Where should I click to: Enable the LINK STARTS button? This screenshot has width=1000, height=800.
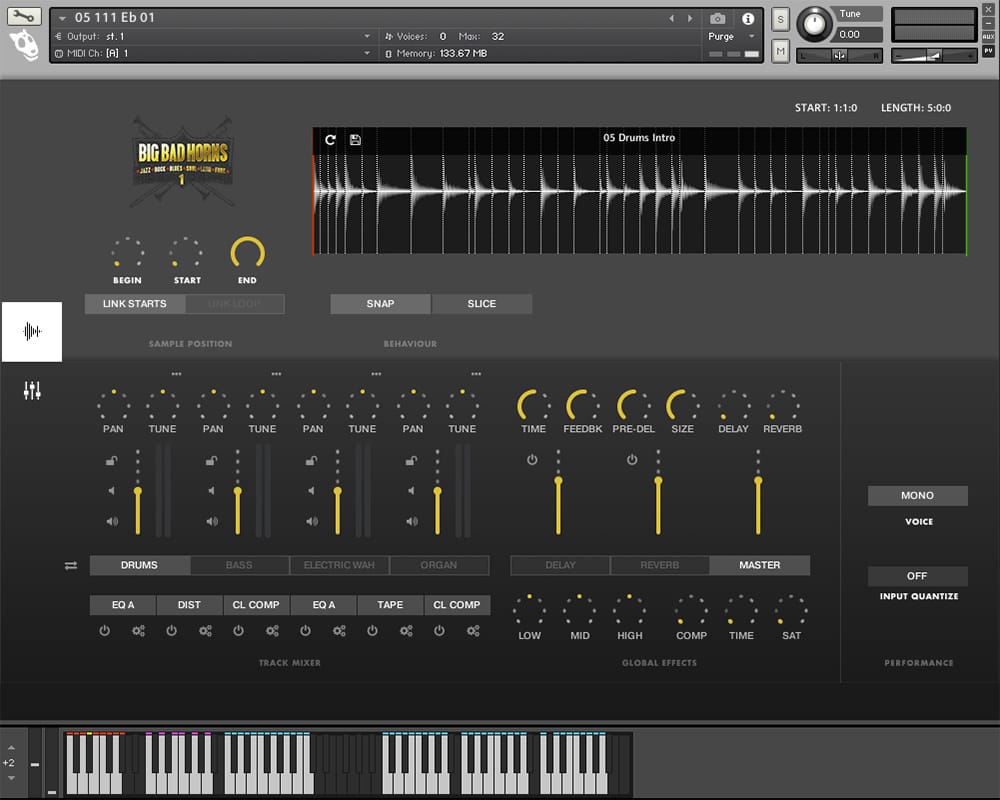click(134, 304)
